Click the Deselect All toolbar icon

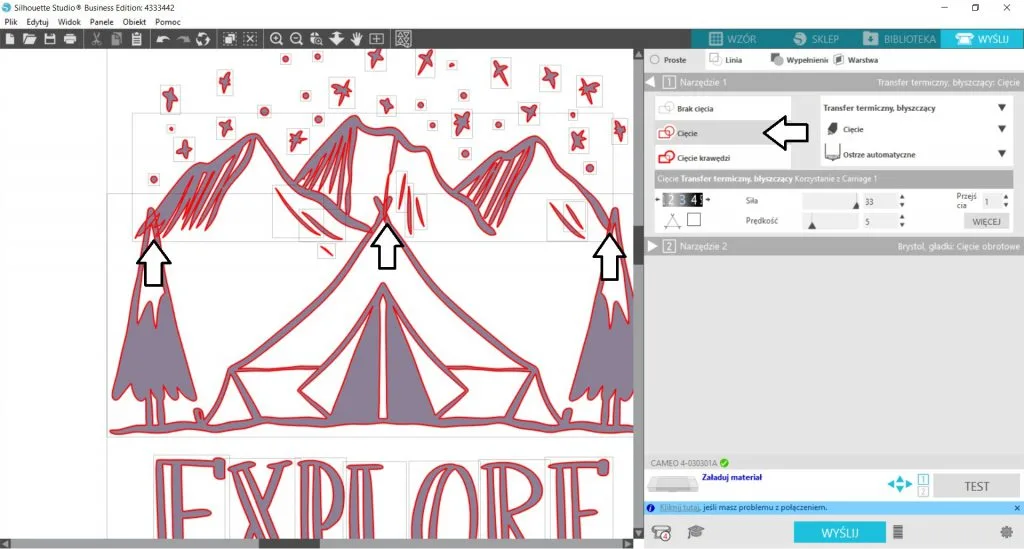250,39
